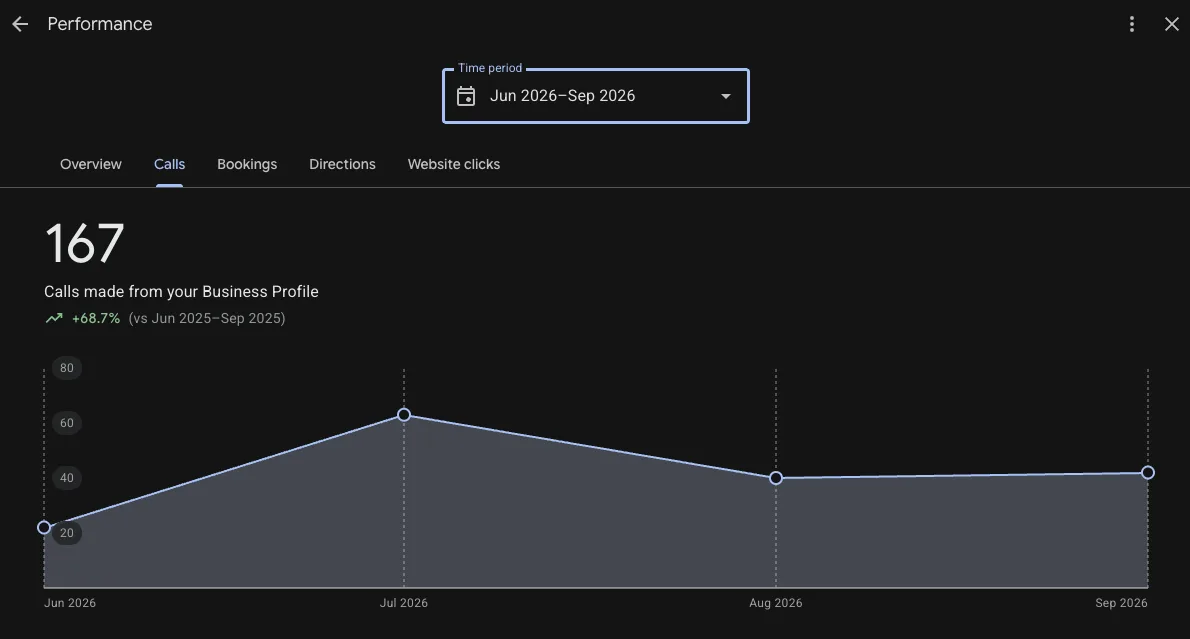
Task: Click 'Calls made from your Business Profile' text
Action: point(181,291)
